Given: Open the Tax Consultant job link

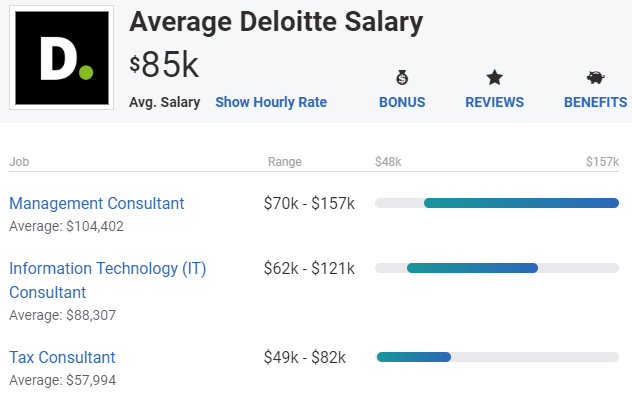Looking at the screenshot, I should [x=62, y=357].
